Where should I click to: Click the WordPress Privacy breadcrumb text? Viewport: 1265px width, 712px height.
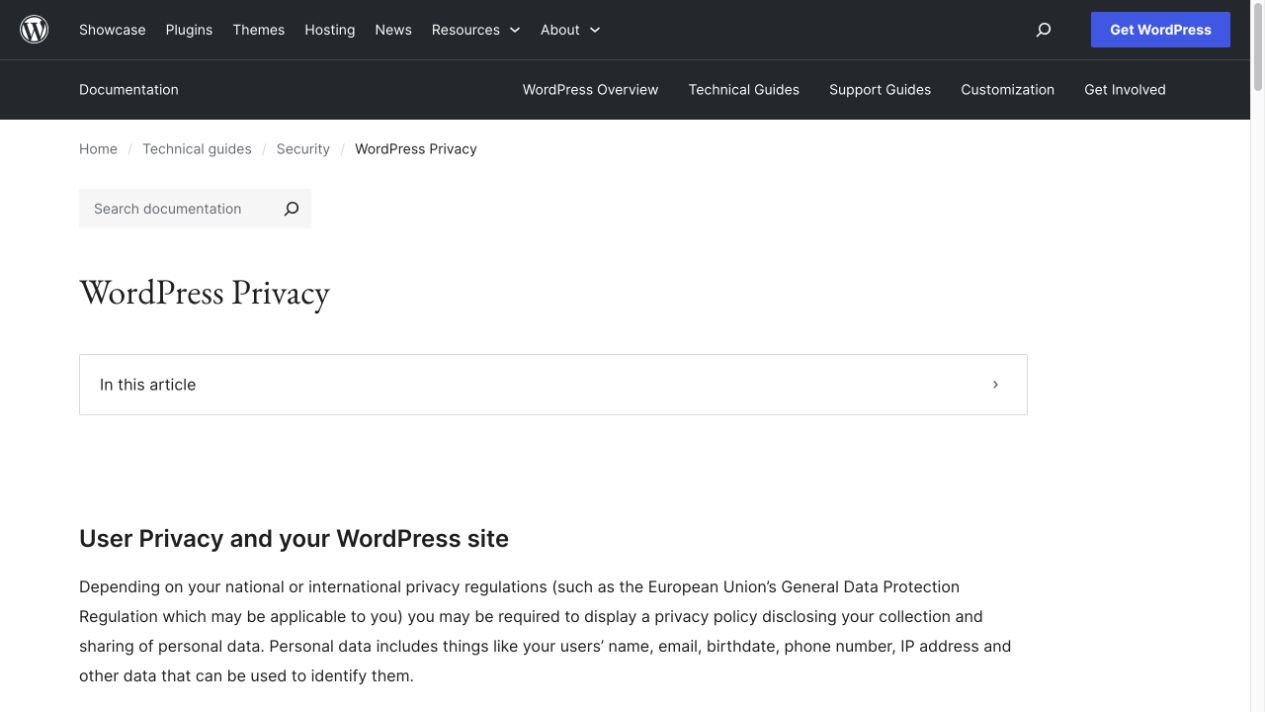pos(416,149)
